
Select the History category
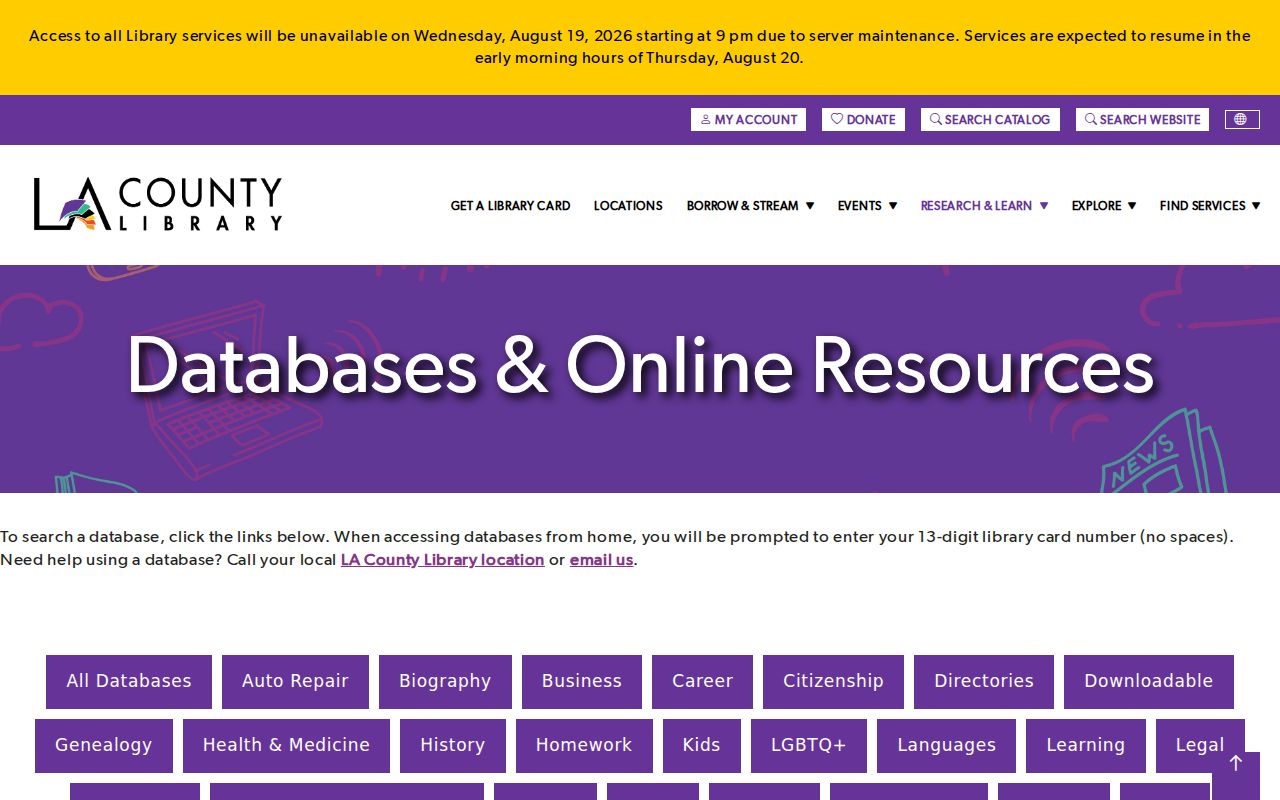point(453,746)
